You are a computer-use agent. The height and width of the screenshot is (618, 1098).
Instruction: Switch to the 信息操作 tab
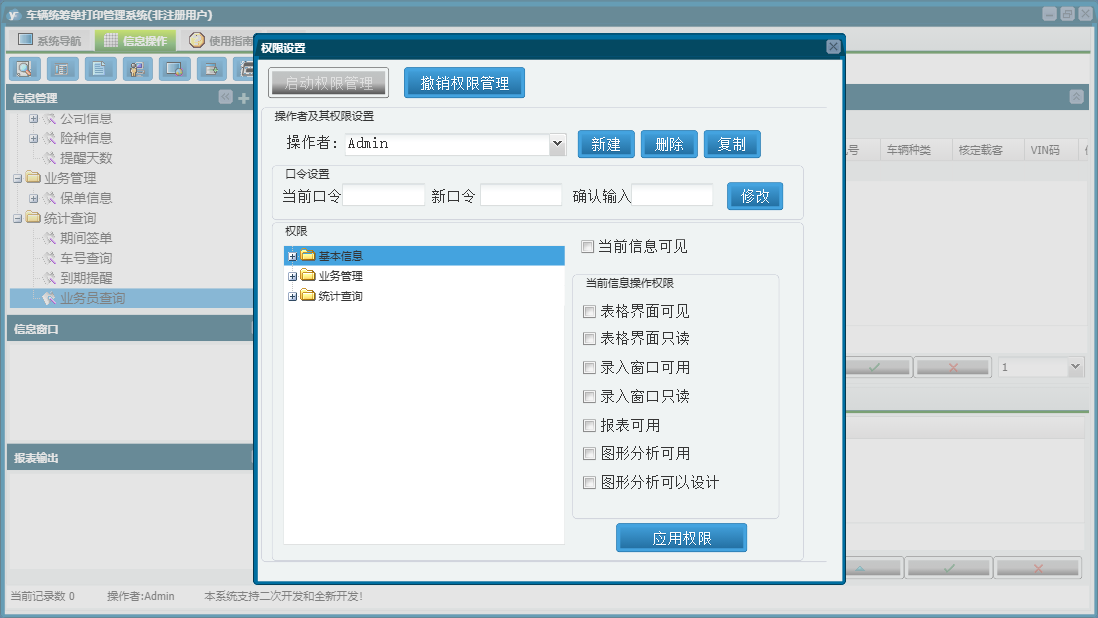coord(136,41)
